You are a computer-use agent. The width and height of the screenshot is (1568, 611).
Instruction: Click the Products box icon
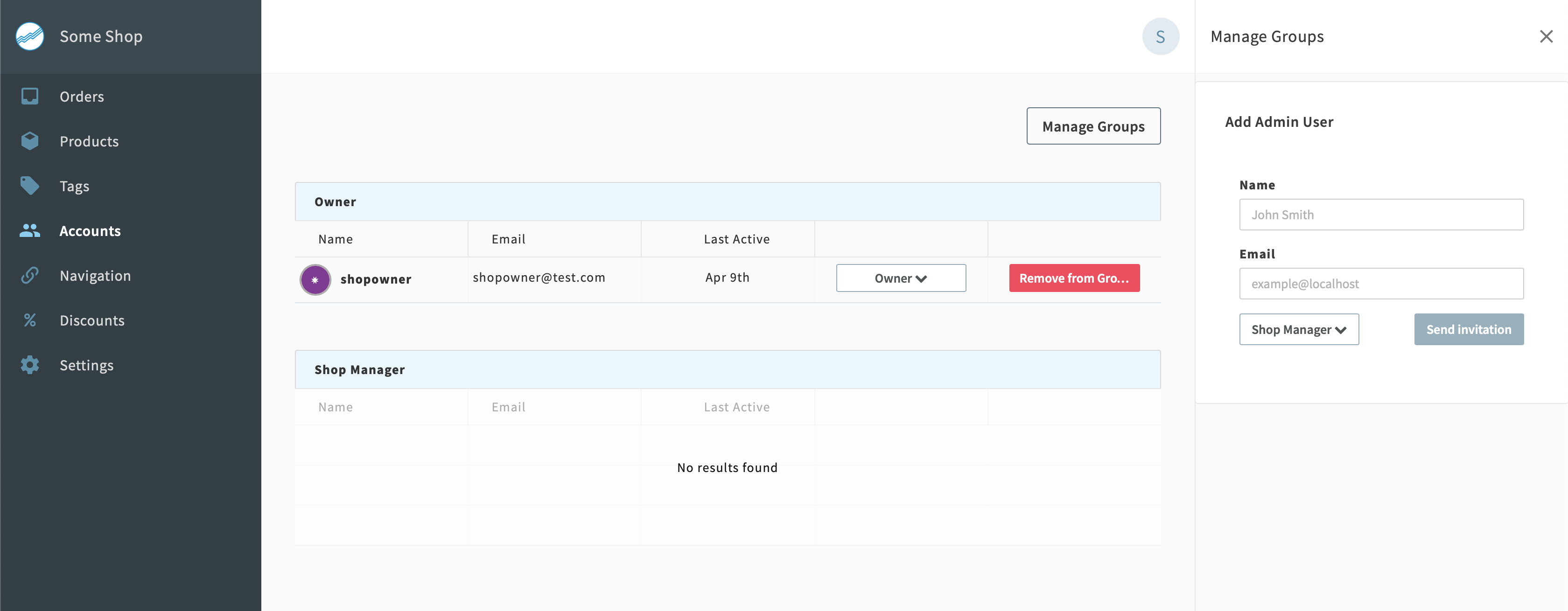(30, 141)
